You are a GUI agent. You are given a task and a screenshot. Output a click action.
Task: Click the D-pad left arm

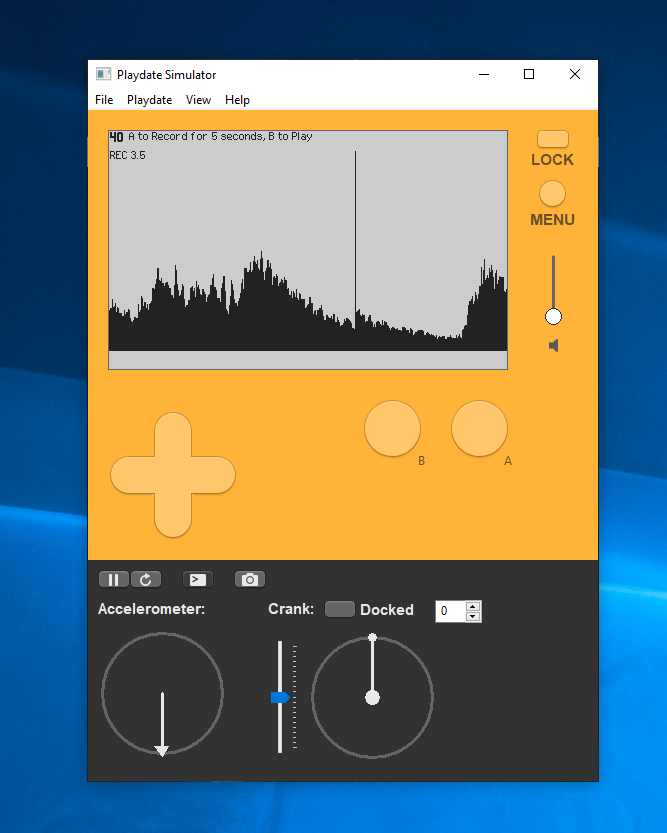(x=133, y=474)
